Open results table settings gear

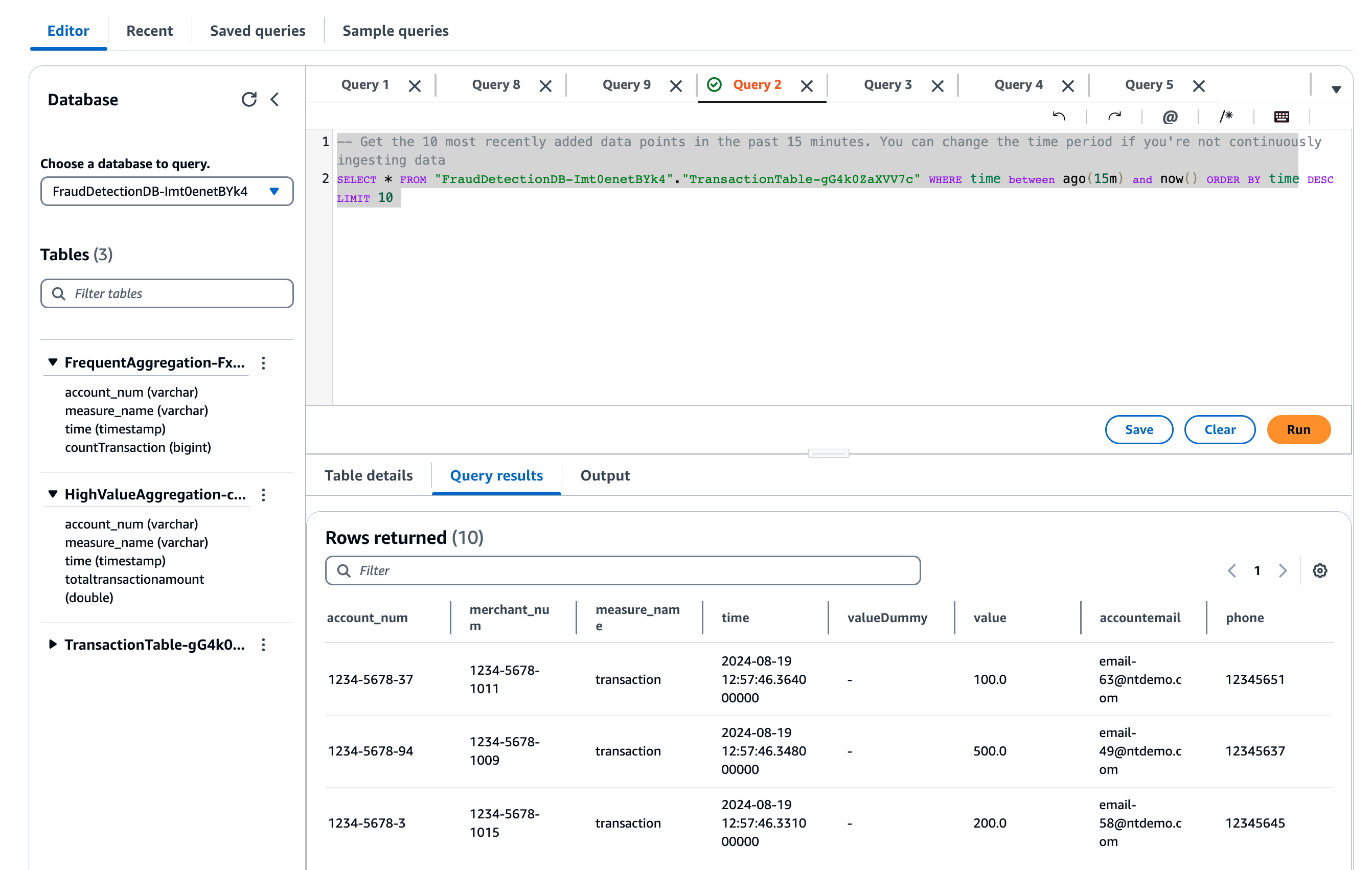[1319, 570]
